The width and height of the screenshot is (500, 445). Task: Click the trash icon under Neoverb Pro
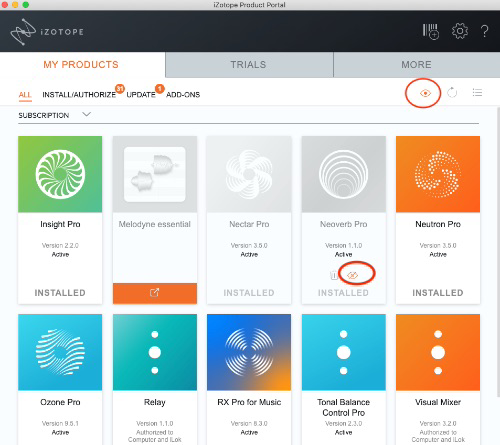(x=333, y=275)
